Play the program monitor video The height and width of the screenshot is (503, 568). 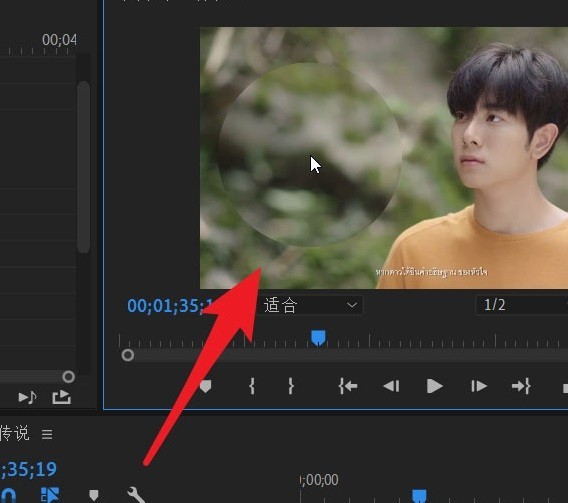pos(434,386)
